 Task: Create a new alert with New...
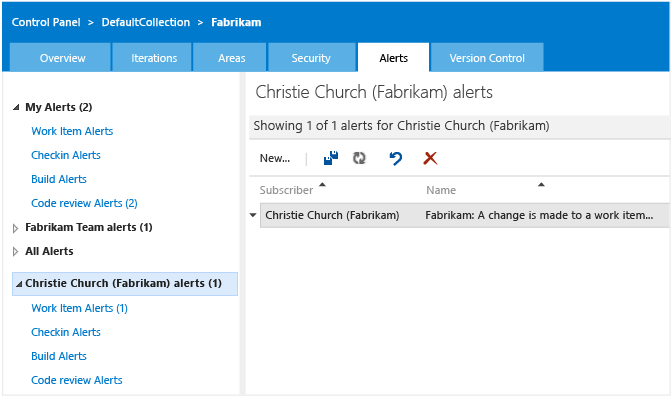275,158
